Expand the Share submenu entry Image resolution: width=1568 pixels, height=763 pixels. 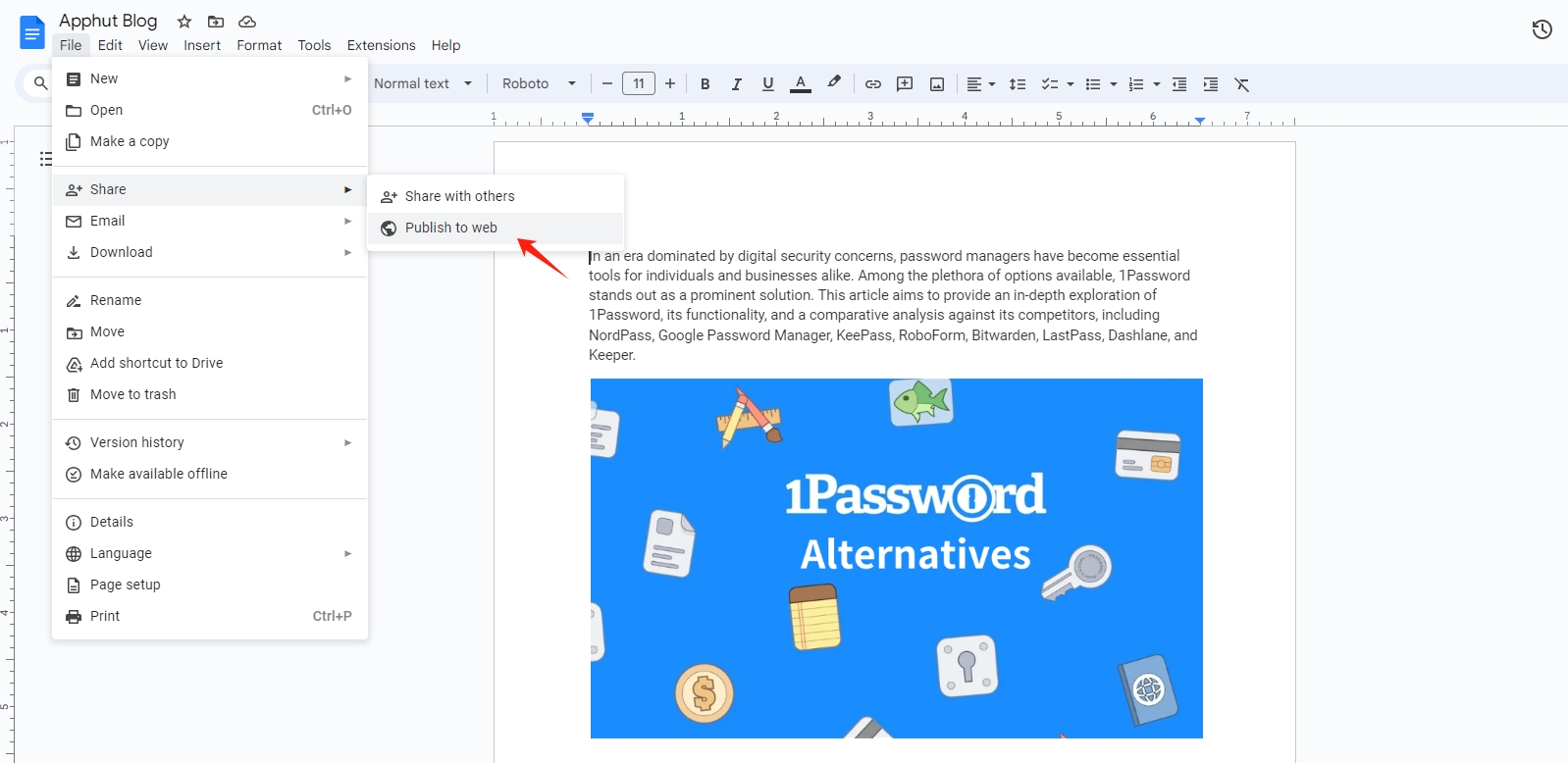click(210, 189)
